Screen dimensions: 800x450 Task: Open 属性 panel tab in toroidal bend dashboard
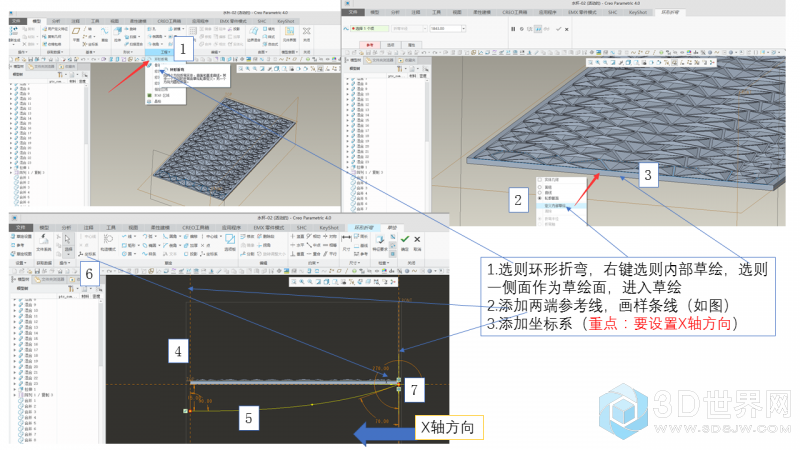click(x=411, y=45)
